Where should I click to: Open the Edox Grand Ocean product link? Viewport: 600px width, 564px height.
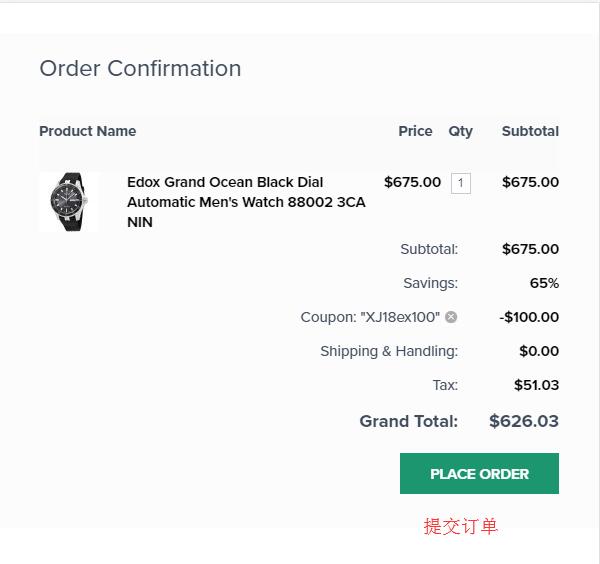click(246, 202)
